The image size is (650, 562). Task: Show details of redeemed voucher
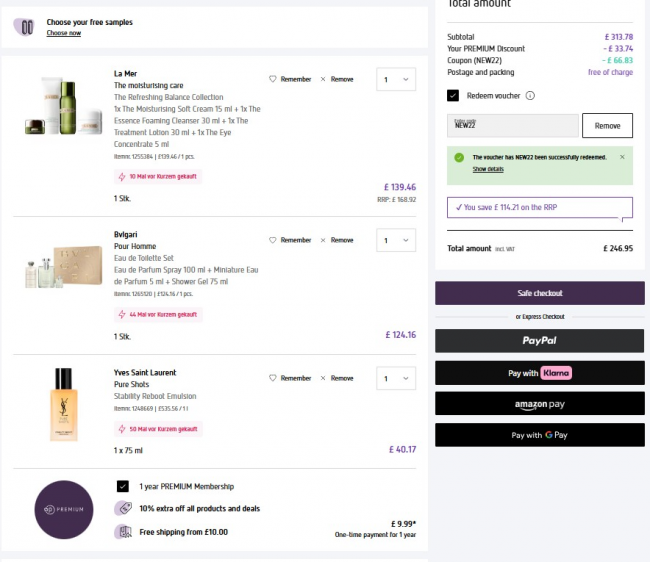coord(488,170)
